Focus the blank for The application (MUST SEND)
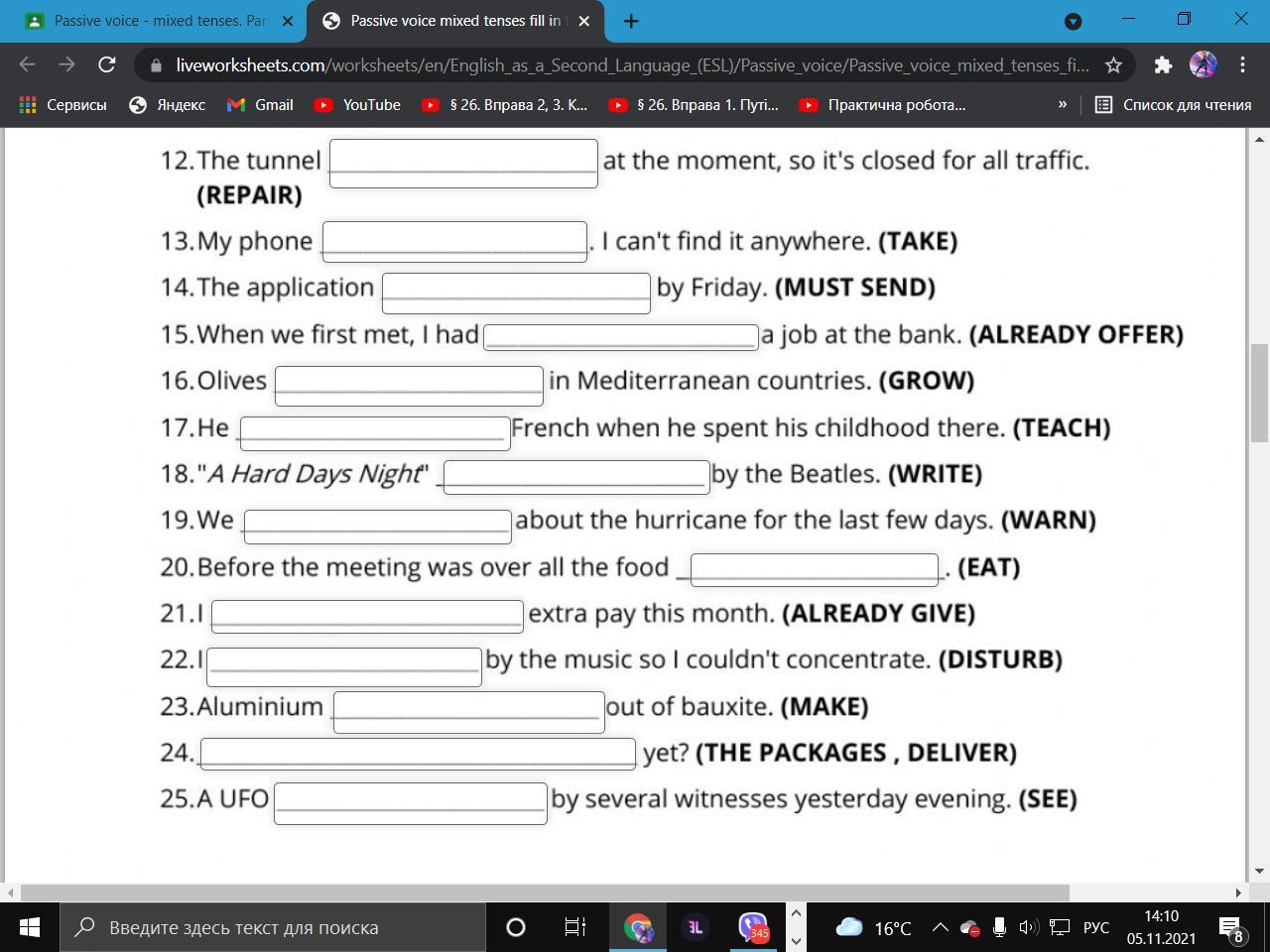 [x=516, y=293]
